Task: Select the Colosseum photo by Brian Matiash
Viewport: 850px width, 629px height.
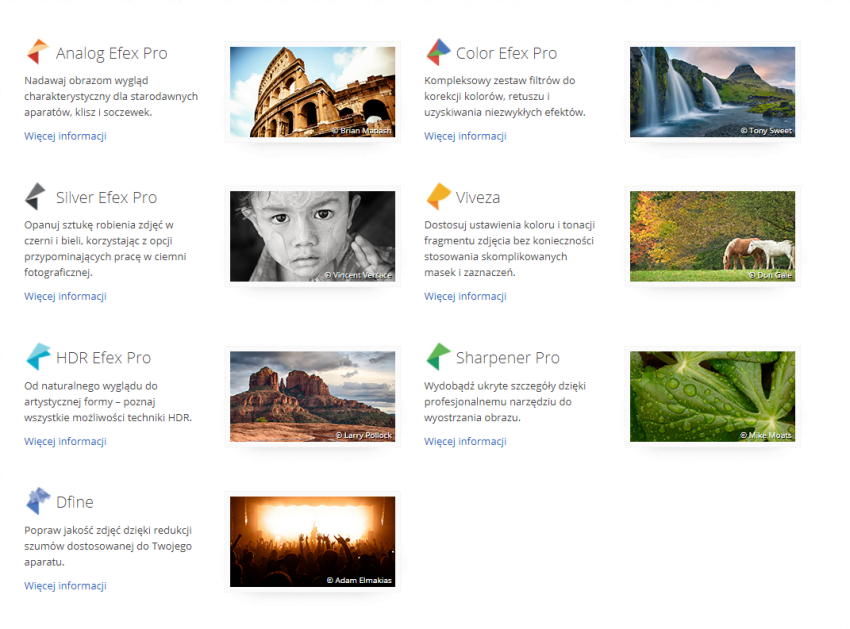Action: click(312, 92)
